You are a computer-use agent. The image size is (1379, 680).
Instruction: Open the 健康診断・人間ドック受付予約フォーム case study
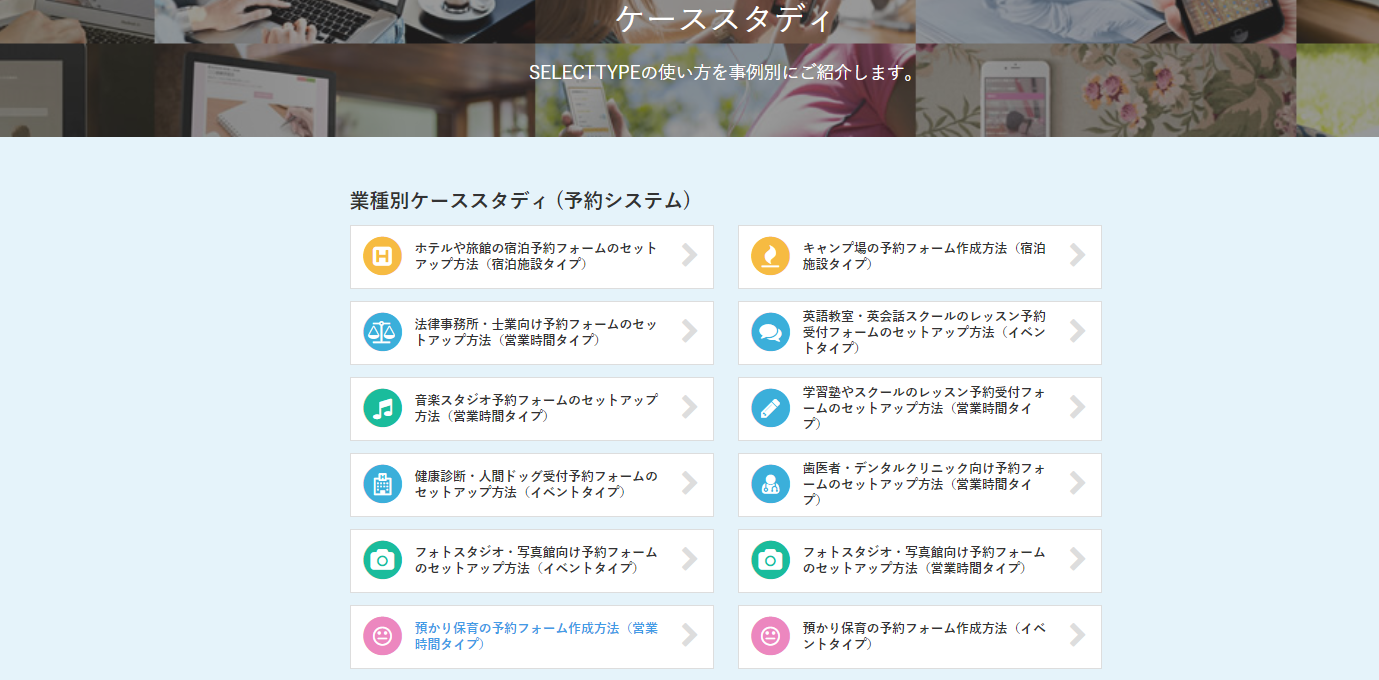point(531,484)
